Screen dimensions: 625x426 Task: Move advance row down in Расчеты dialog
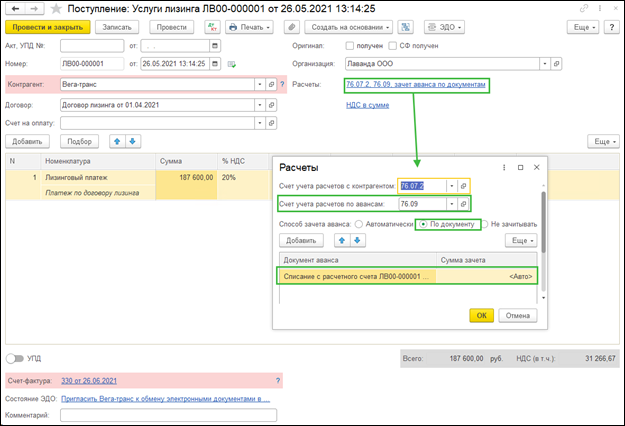coord(357,240)
